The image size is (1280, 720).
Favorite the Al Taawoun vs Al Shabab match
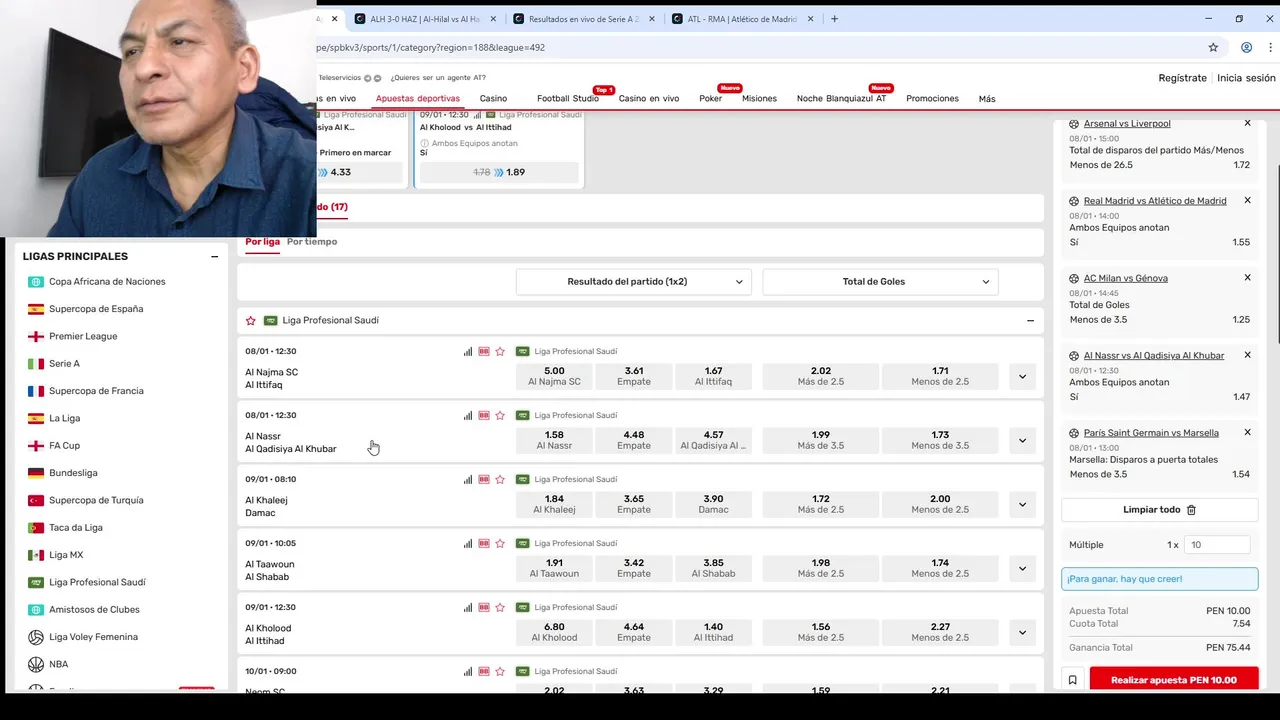(500, 544)
